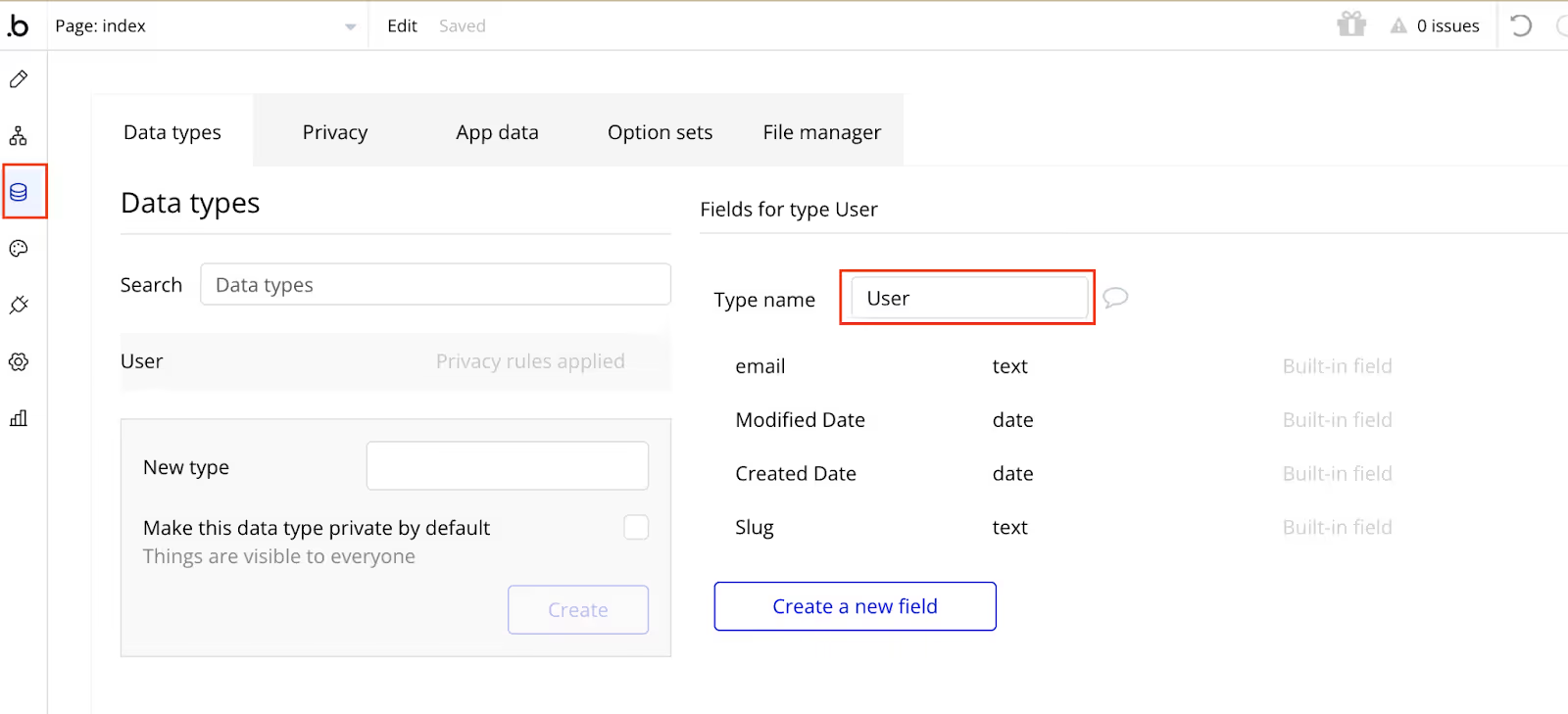Switch to the Privacy tab
Viewport: 1568px width, 714px height.
[x=335, y=132]
